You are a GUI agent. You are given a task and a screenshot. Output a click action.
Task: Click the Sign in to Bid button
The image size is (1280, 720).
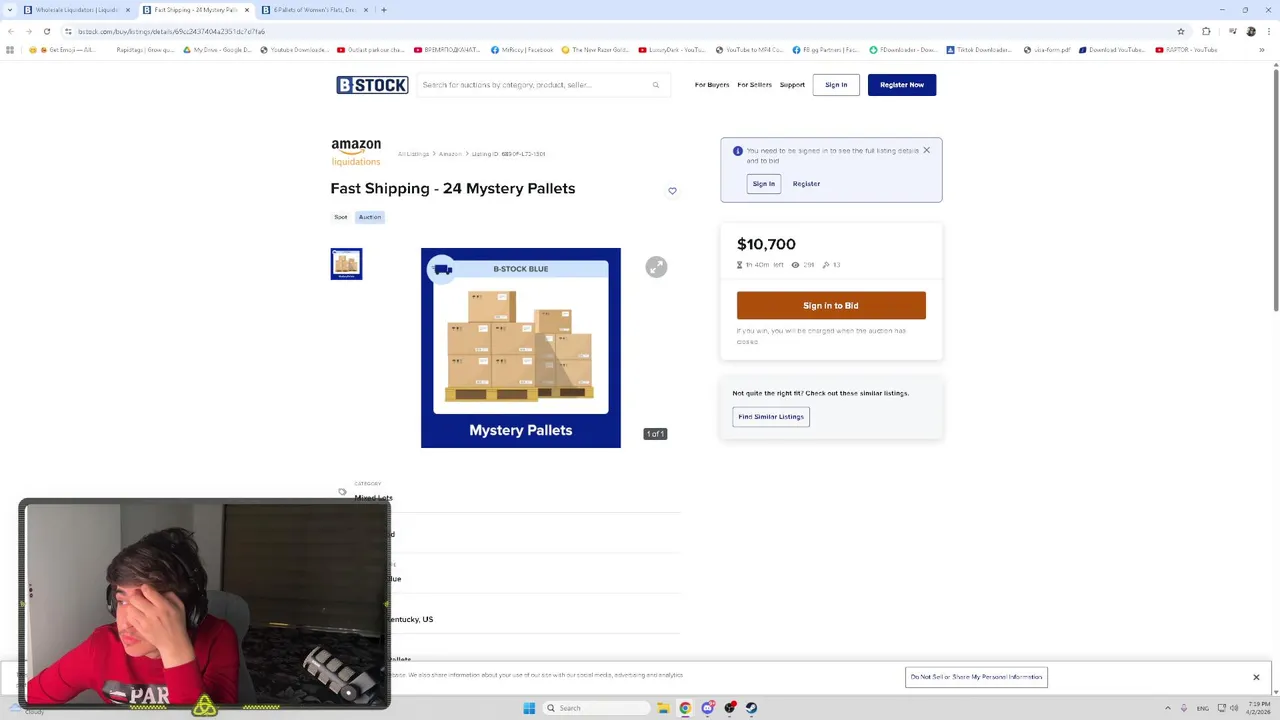[x=831, y=306]
